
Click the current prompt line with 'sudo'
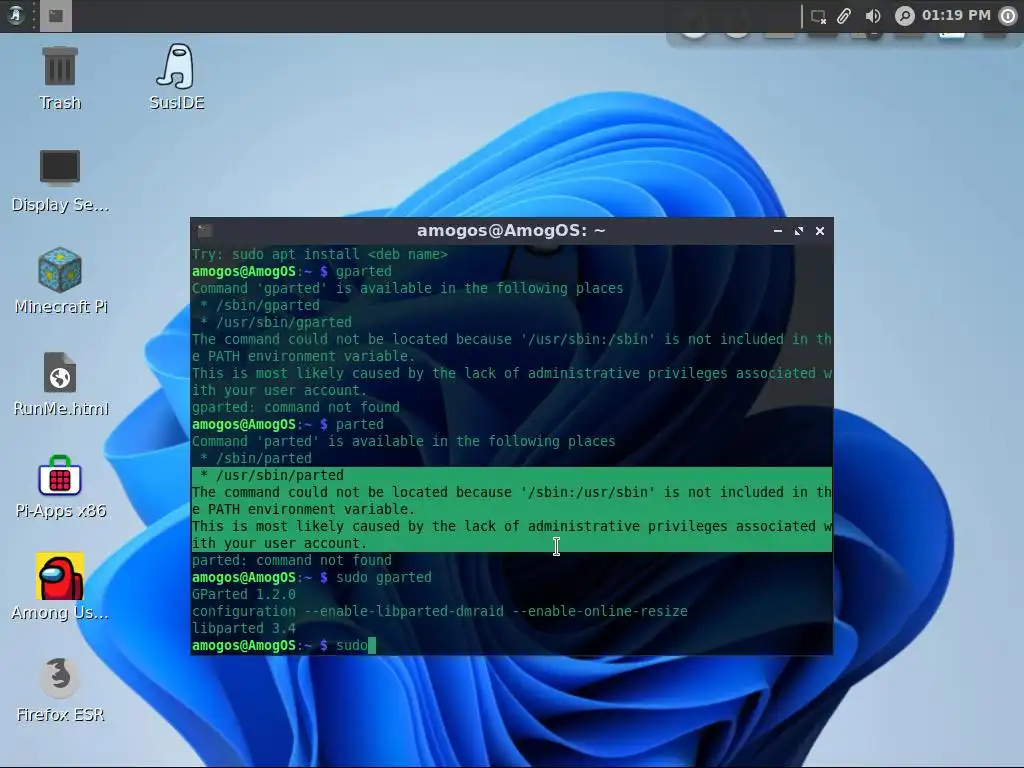click(x=283, y=645)
